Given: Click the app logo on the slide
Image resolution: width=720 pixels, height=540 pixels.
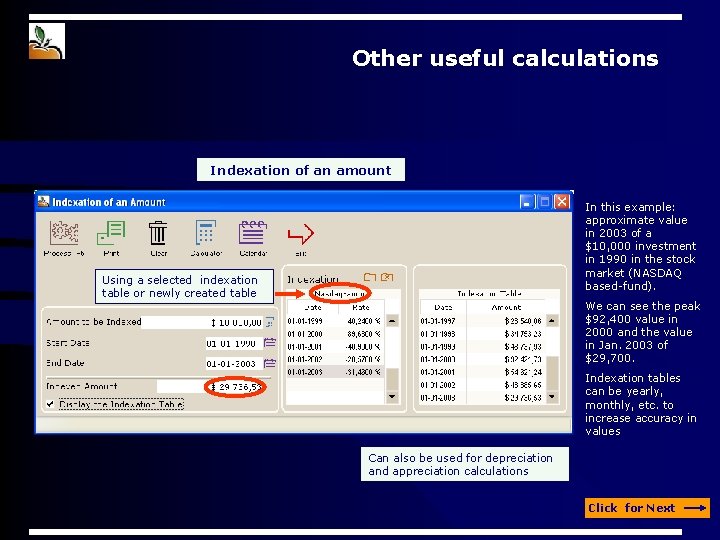Looking at the screenshot, I should 46,41.
